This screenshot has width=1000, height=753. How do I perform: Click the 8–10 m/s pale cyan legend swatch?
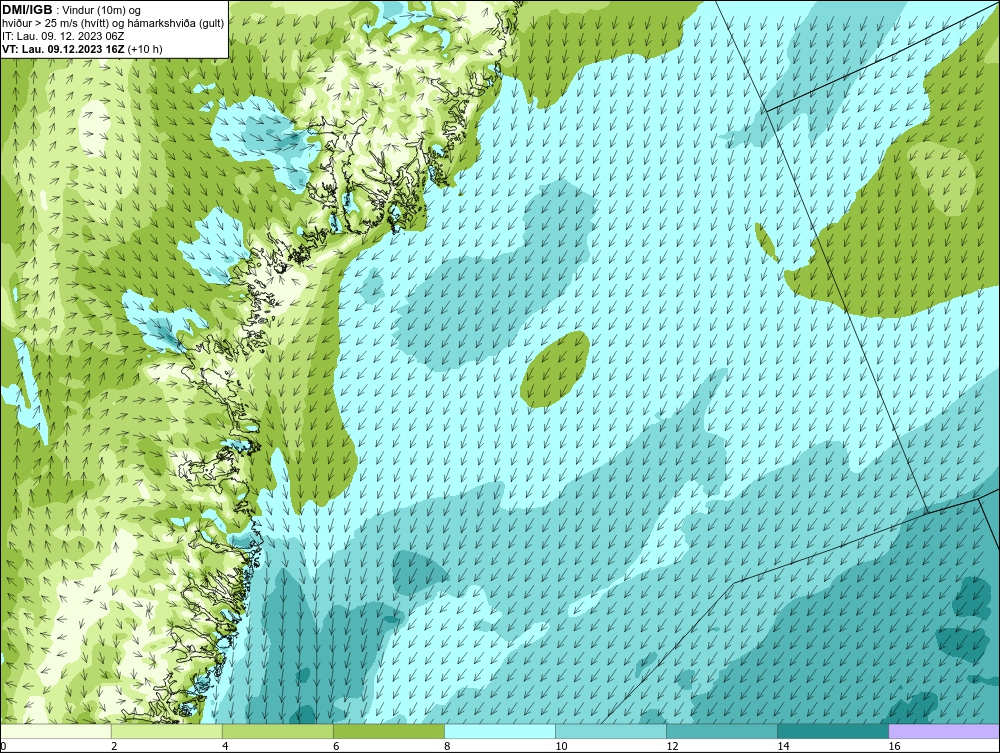(500, 731)
